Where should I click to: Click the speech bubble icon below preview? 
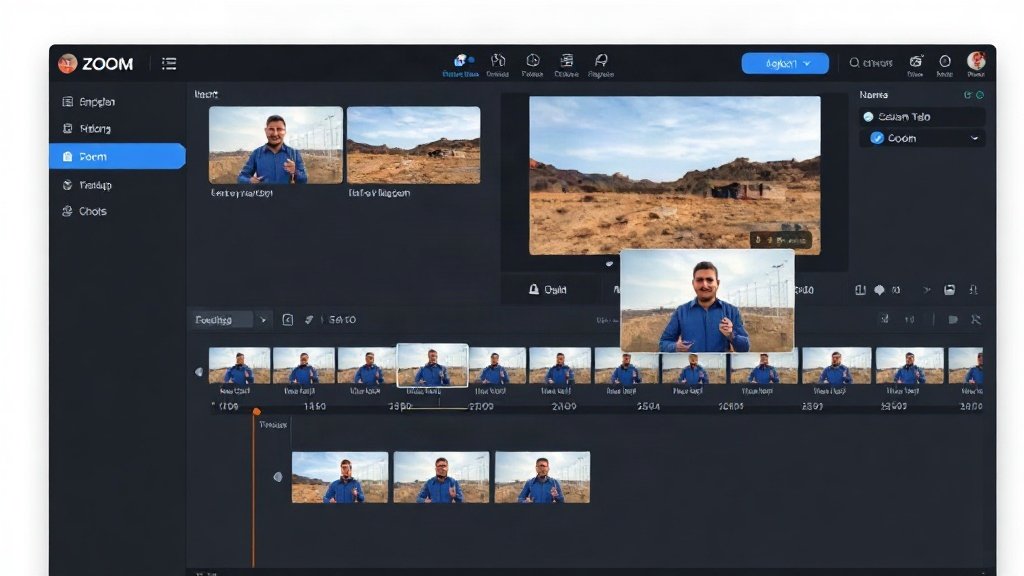tap(879, 290)
